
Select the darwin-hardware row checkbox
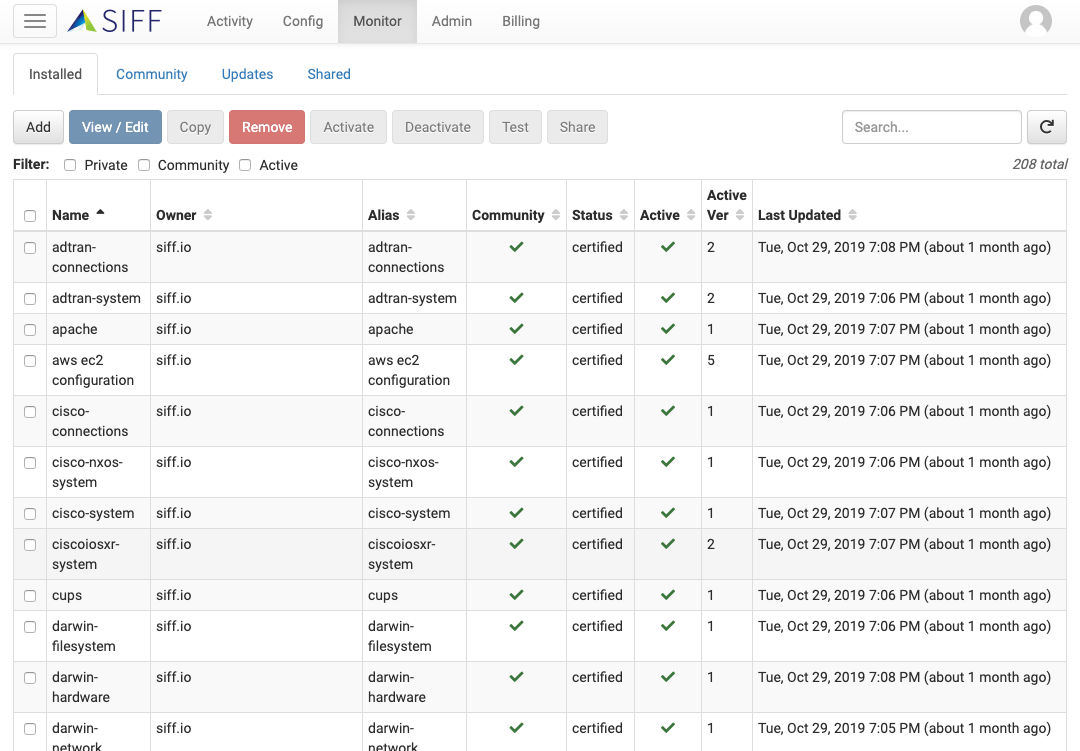click(30, 677)
